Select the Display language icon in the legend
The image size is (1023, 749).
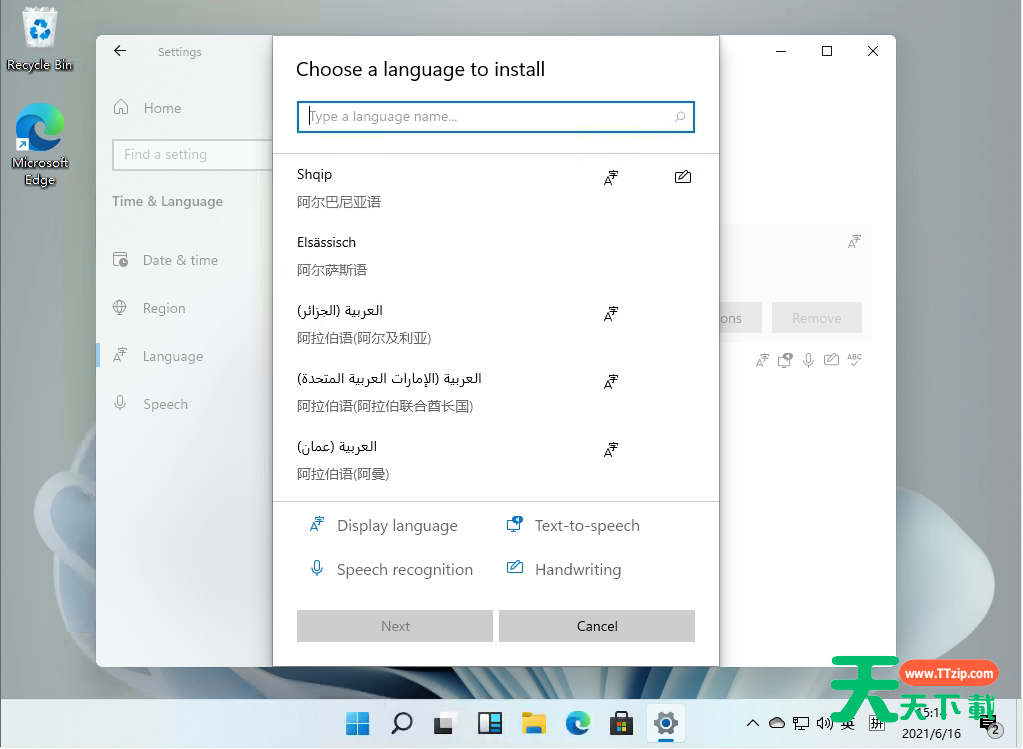[x=316, y=524]
